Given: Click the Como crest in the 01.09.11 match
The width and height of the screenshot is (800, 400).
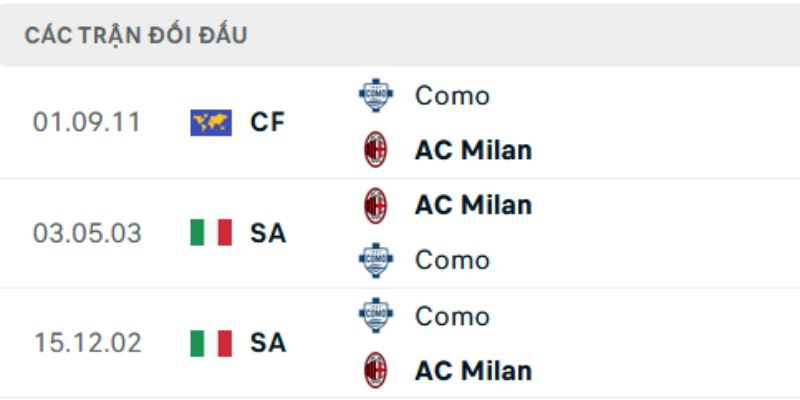Looking at the screenshot, I should tap(376, 96).
